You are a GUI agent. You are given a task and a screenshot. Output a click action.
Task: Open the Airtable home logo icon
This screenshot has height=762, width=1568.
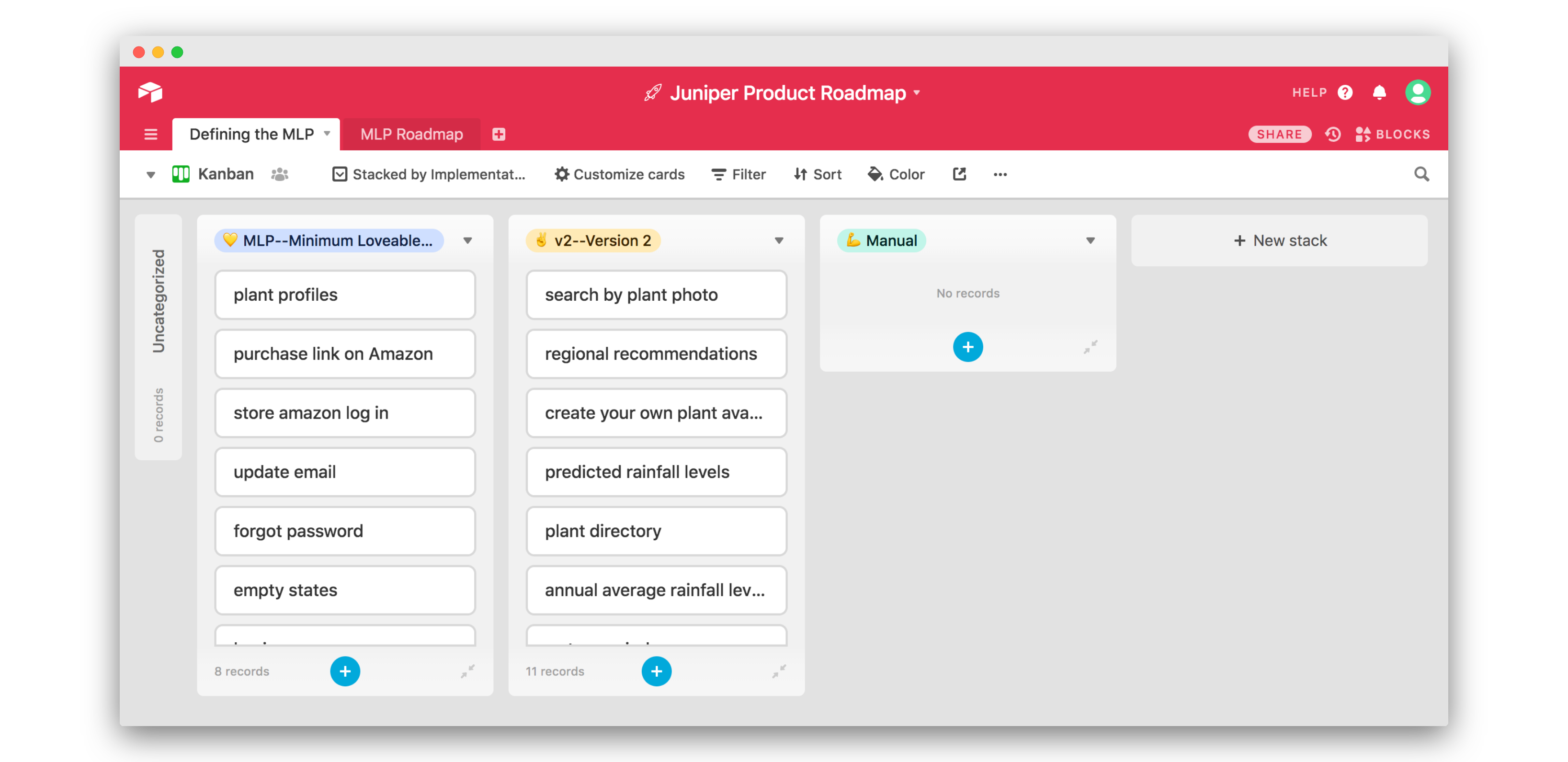[x=150, y=92]
